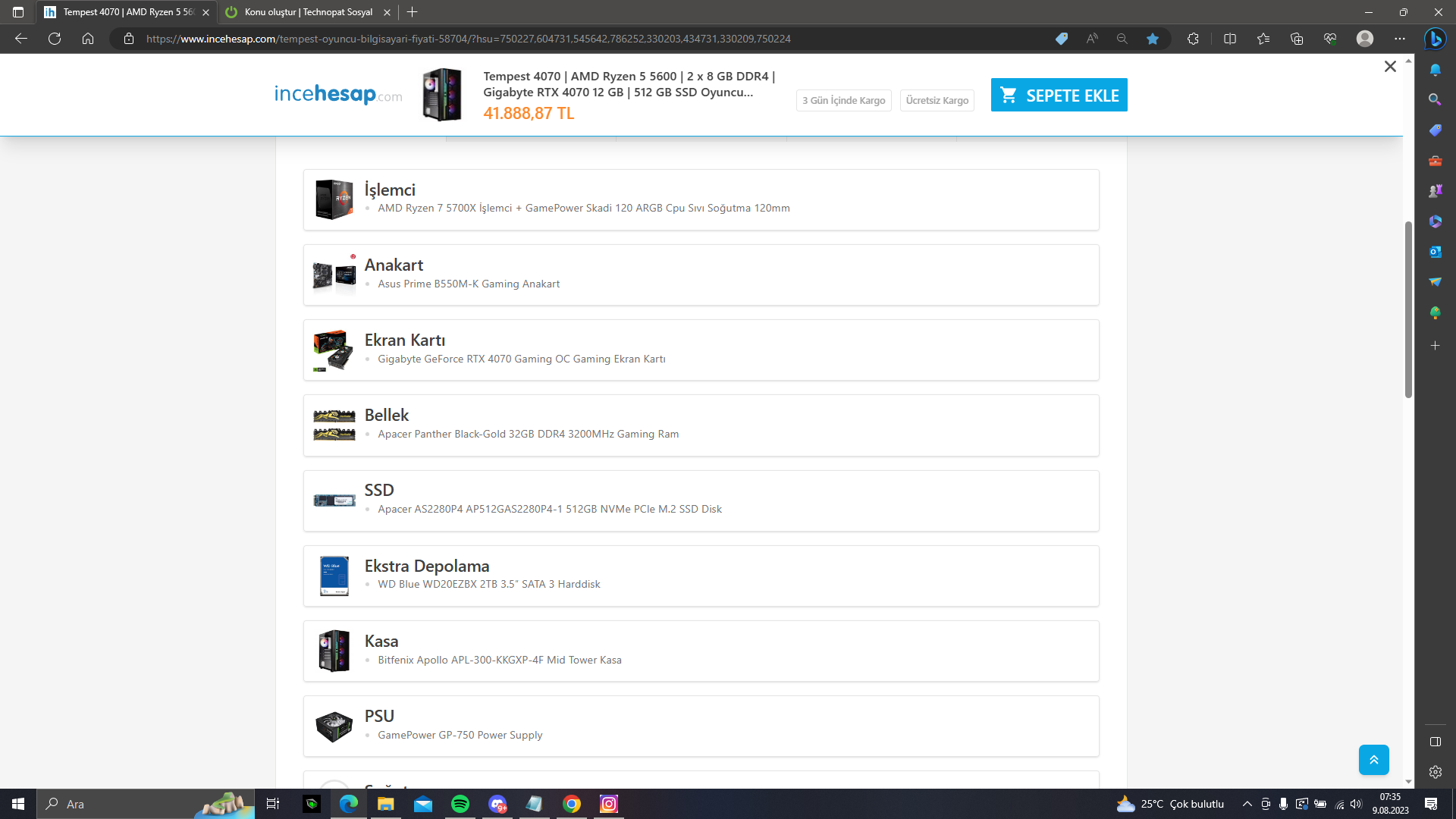Viewport: 1456px width, 819px height.
Task: Click the Outlook icon in Edge sidebar
Action: pyautogui.click(x=1435, y=252)
